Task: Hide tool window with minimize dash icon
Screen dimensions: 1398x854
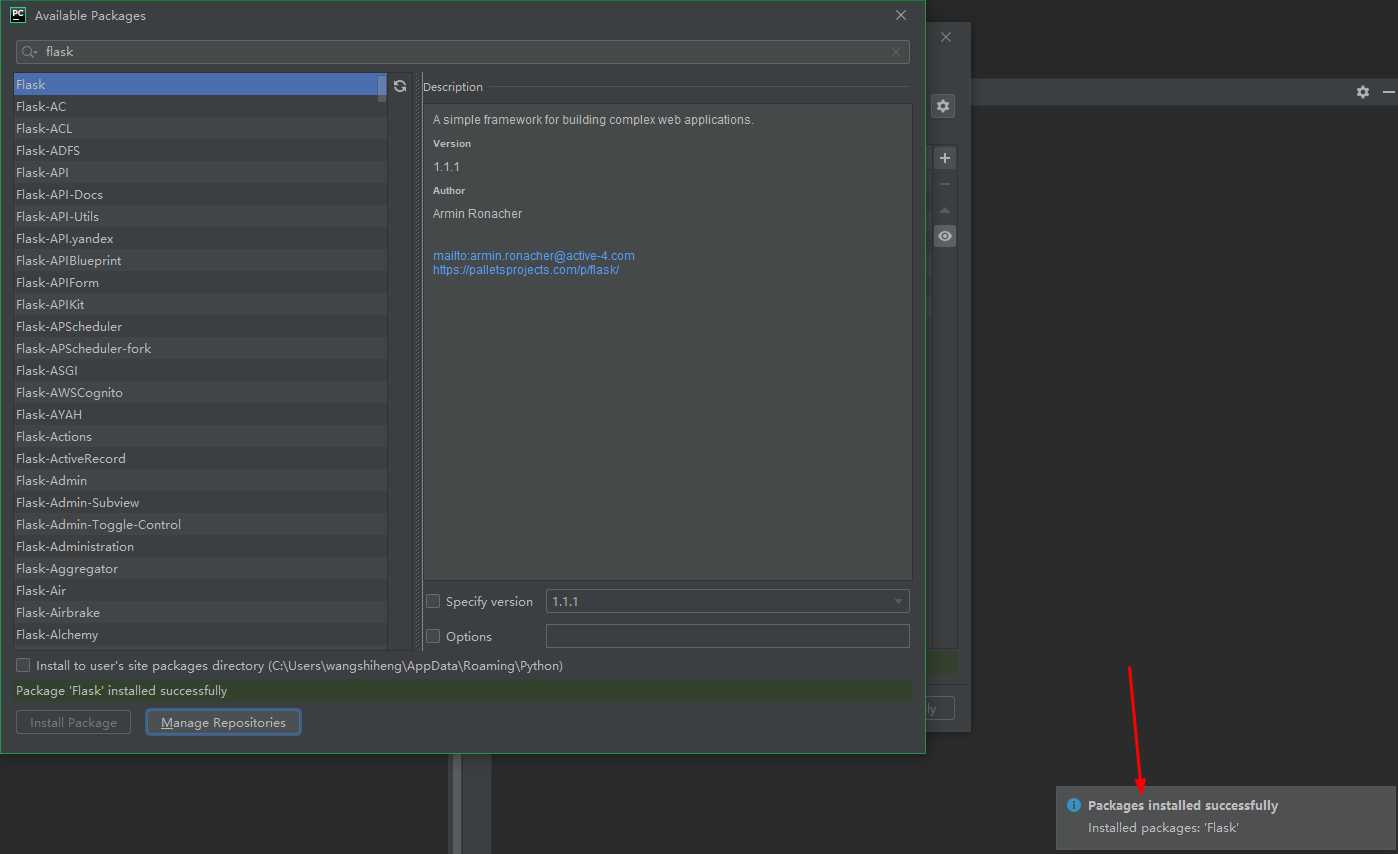Action: 1388,92
